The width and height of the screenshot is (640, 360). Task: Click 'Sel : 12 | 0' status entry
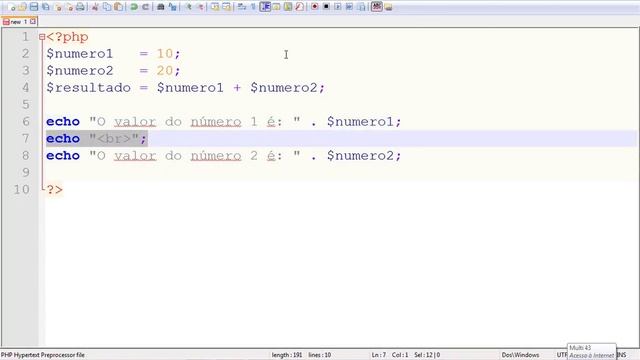click(x=427, y=355)
